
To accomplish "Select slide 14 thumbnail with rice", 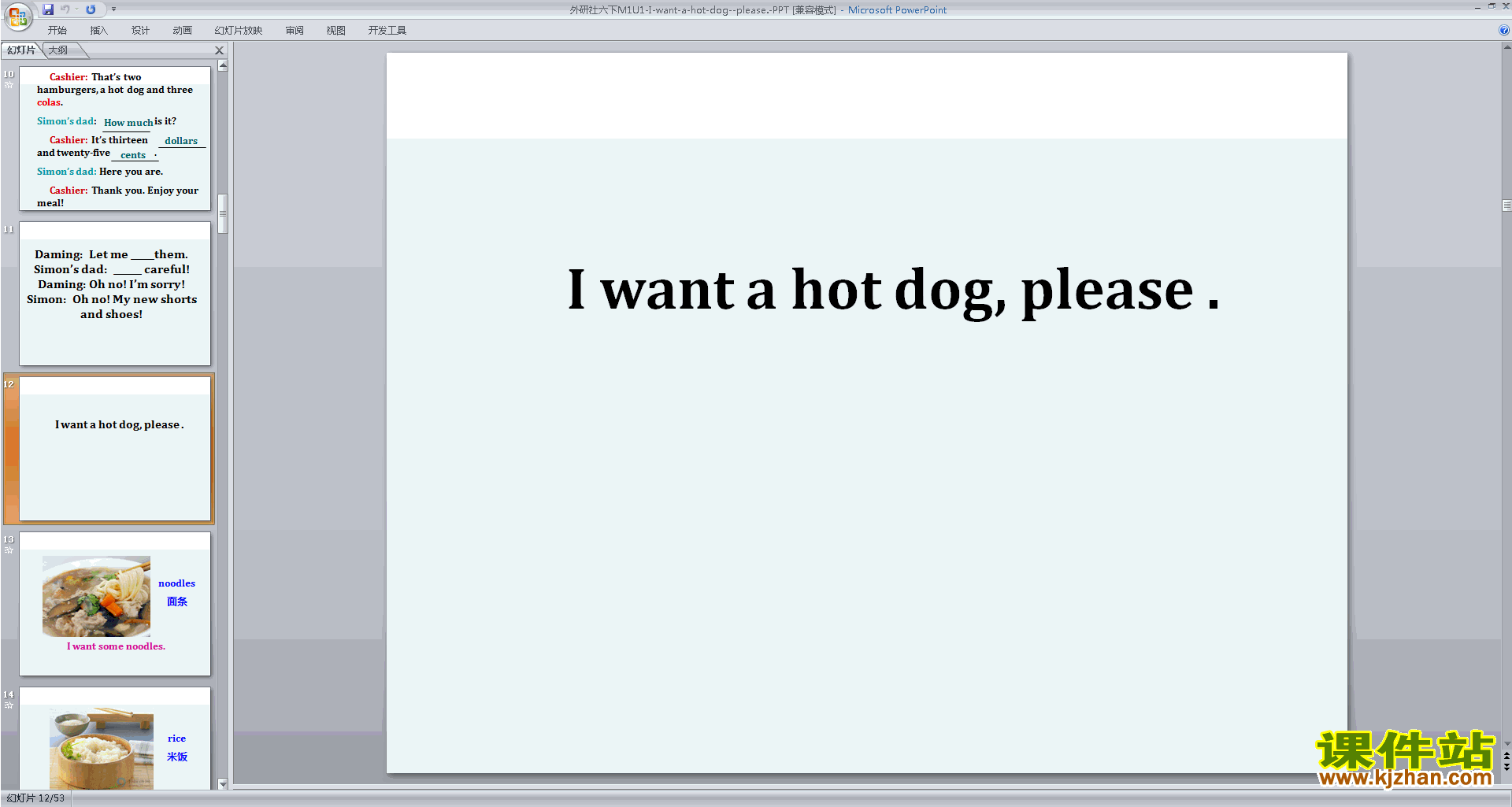I will [x=115, y=739].
